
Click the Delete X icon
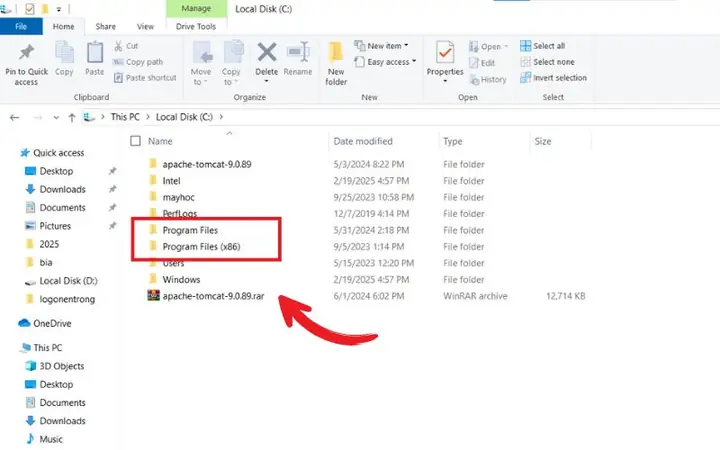pyautogui.click(x=267, y=52)
